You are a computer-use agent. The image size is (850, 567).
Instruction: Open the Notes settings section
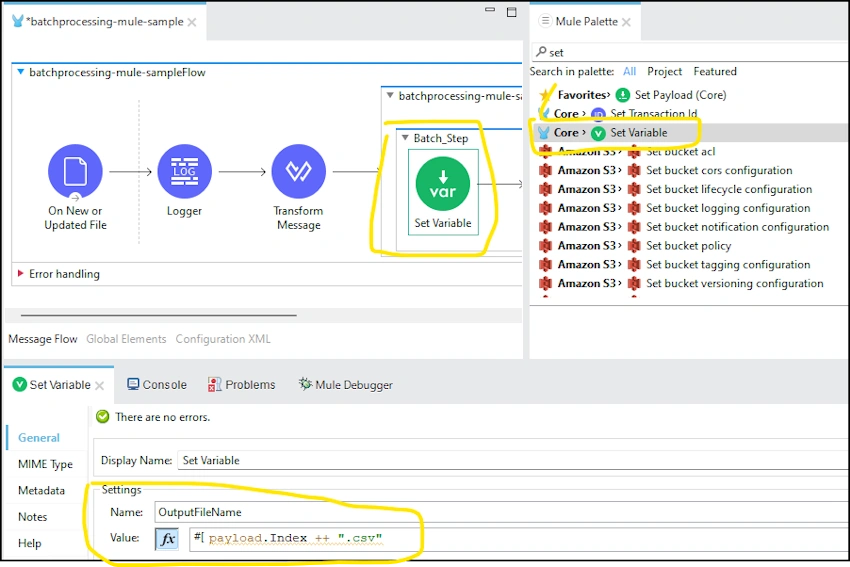click(33, 517)
